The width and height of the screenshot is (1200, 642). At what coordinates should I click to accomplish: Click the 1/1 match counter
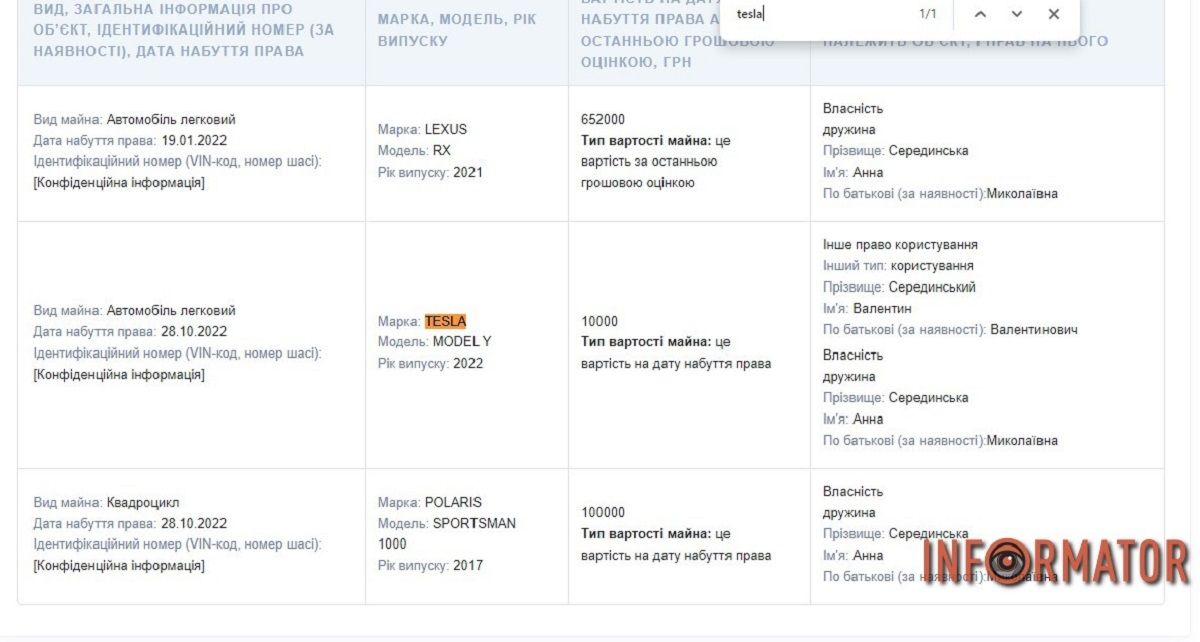click(x=927, y=14)
